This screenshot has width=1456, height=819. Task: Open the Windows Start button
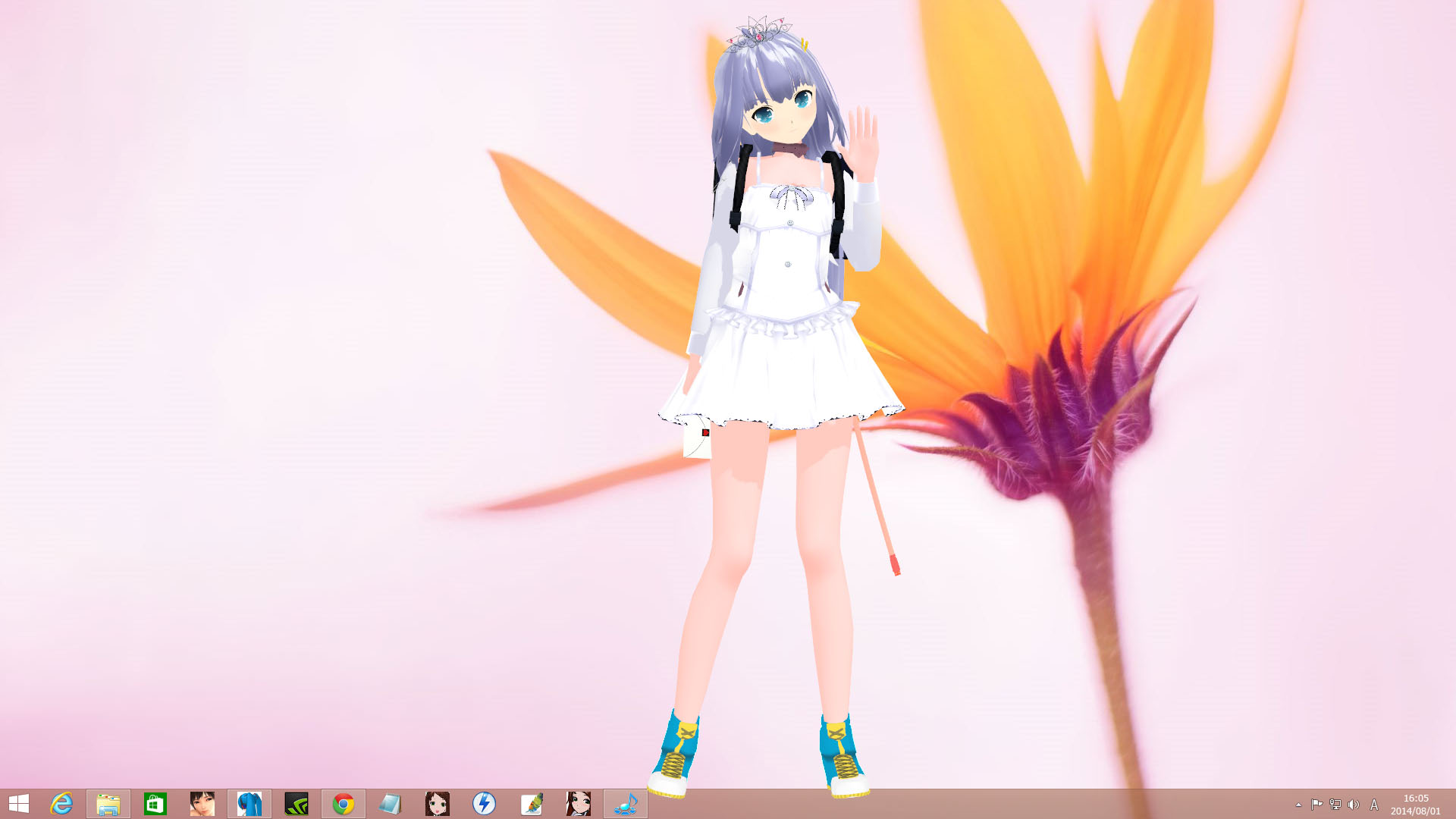[x=18, y=804]
